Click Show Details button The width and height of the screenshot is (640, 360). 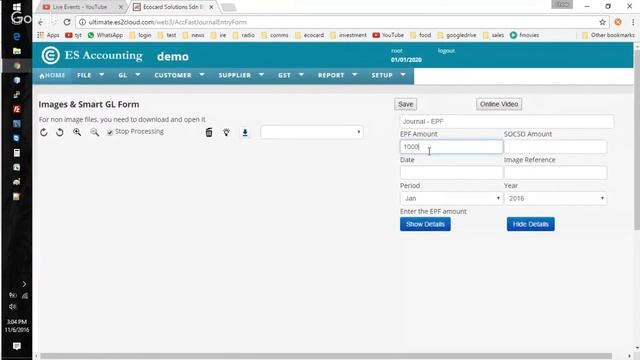click(x=425, y=224)
